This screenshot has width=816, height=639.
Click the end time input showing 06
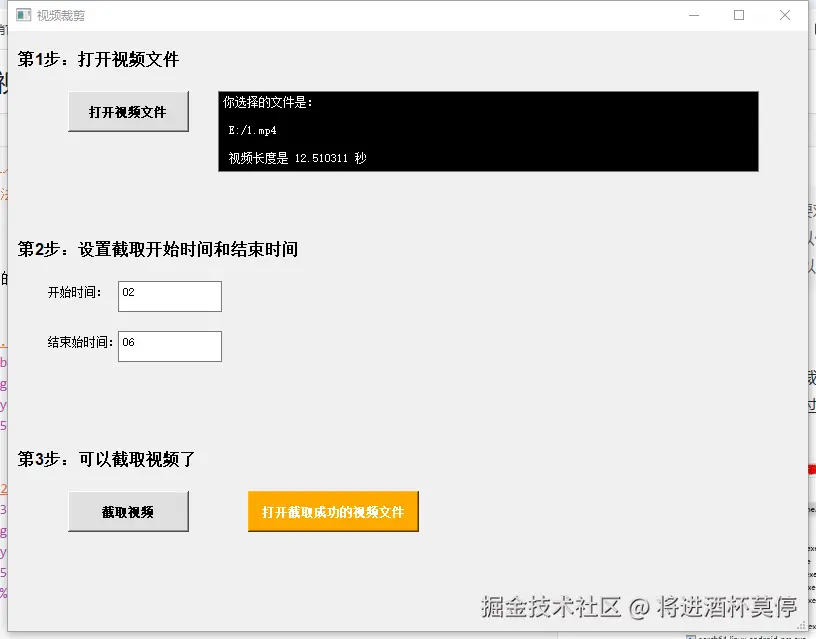[169, 346]
